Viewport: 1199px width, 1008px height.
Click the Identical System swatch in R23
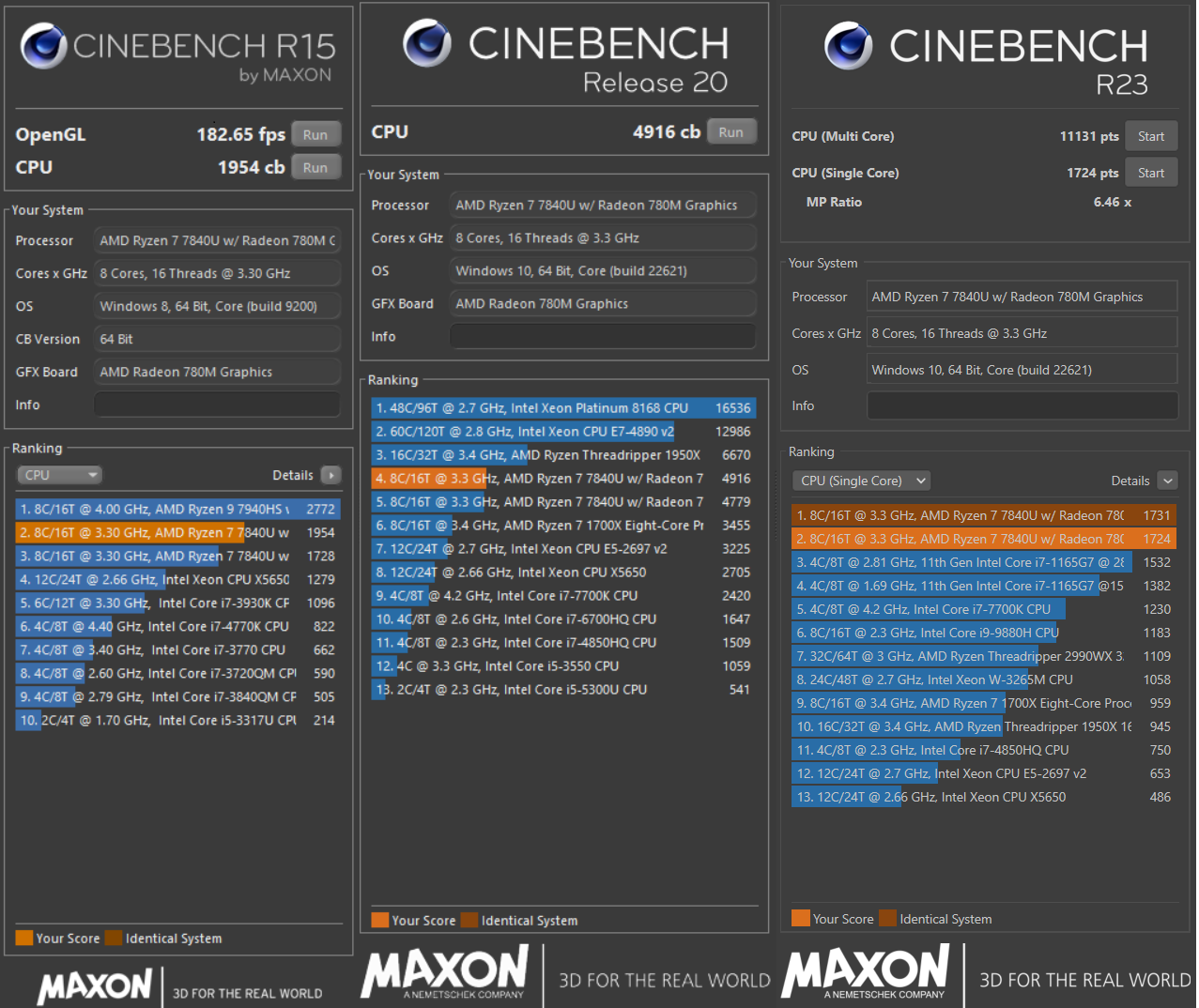888,918
